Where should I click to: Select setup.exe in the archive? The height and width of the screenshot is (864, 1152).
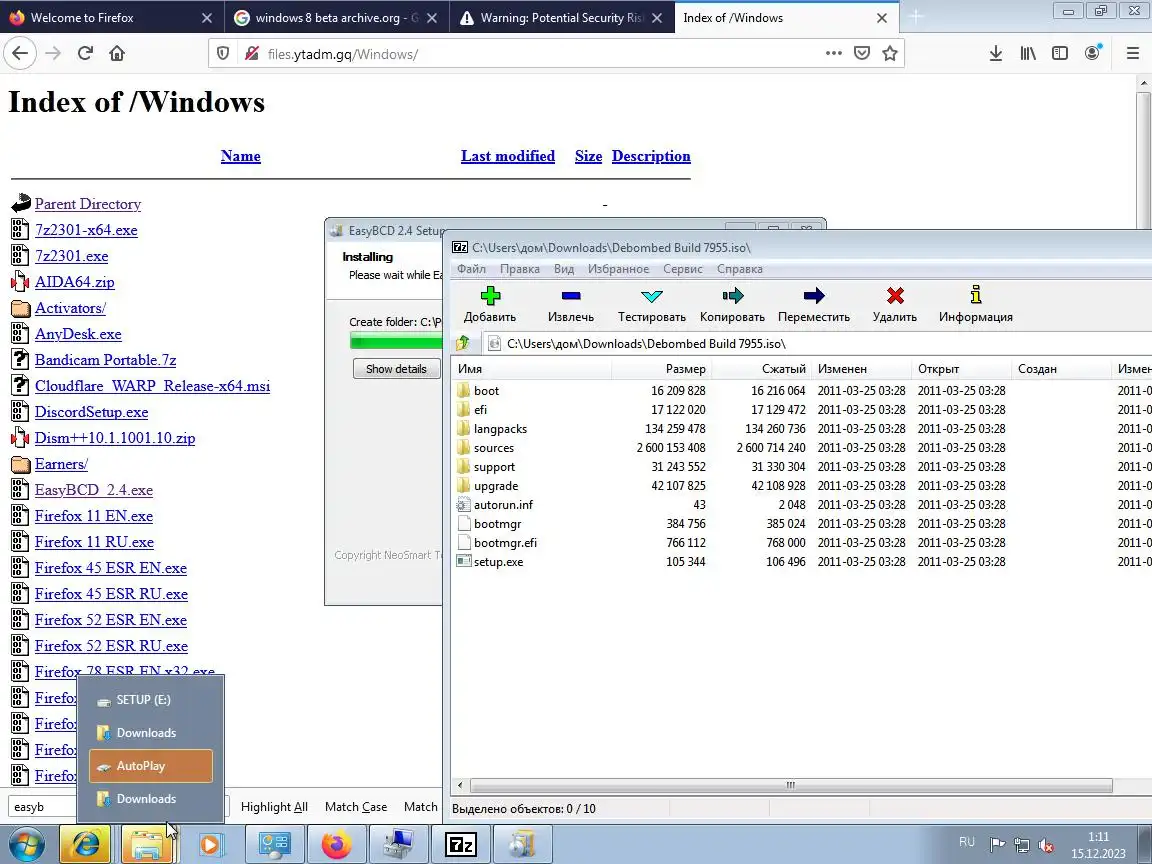[x=801, y=561]
